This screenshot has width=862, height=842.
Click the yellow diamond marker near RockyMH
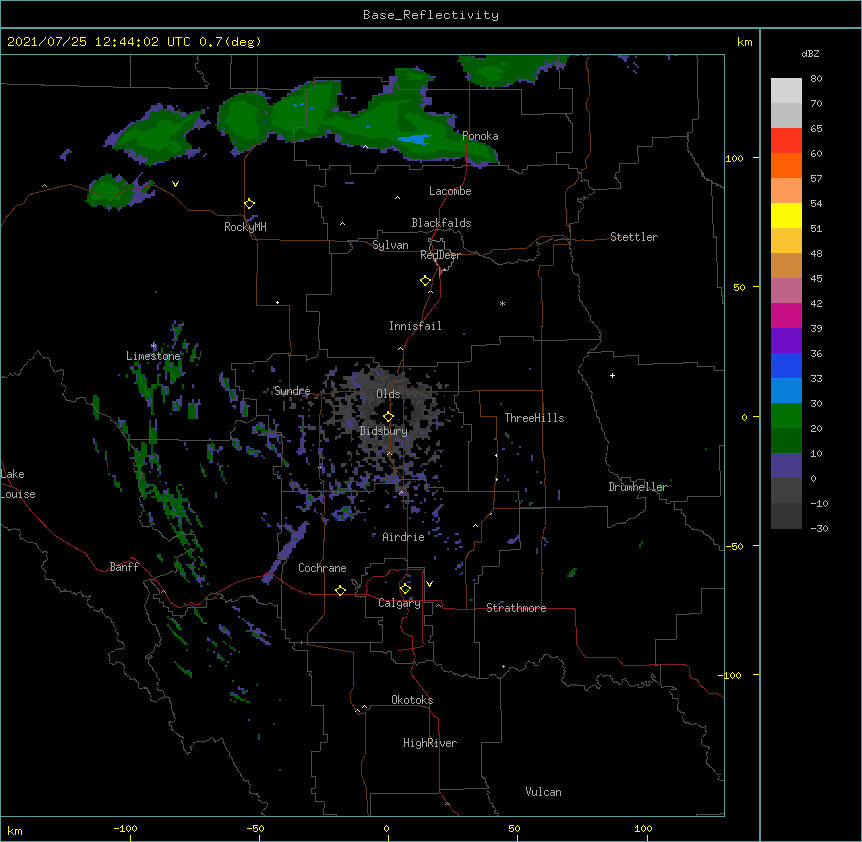(x=250, y=204)
